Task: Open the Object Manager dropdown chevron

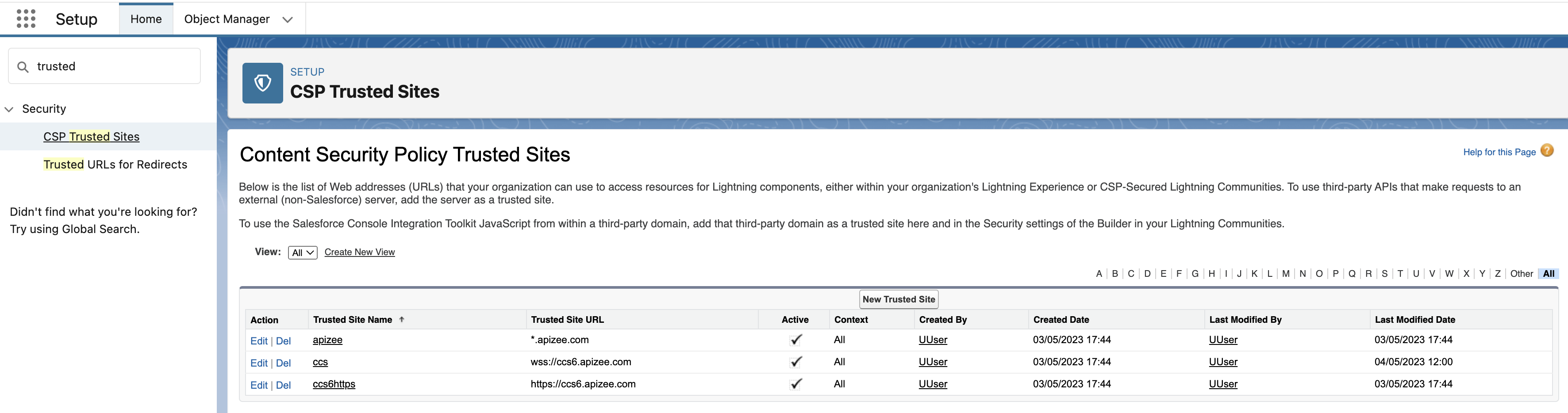Action: tap(288, 19)
